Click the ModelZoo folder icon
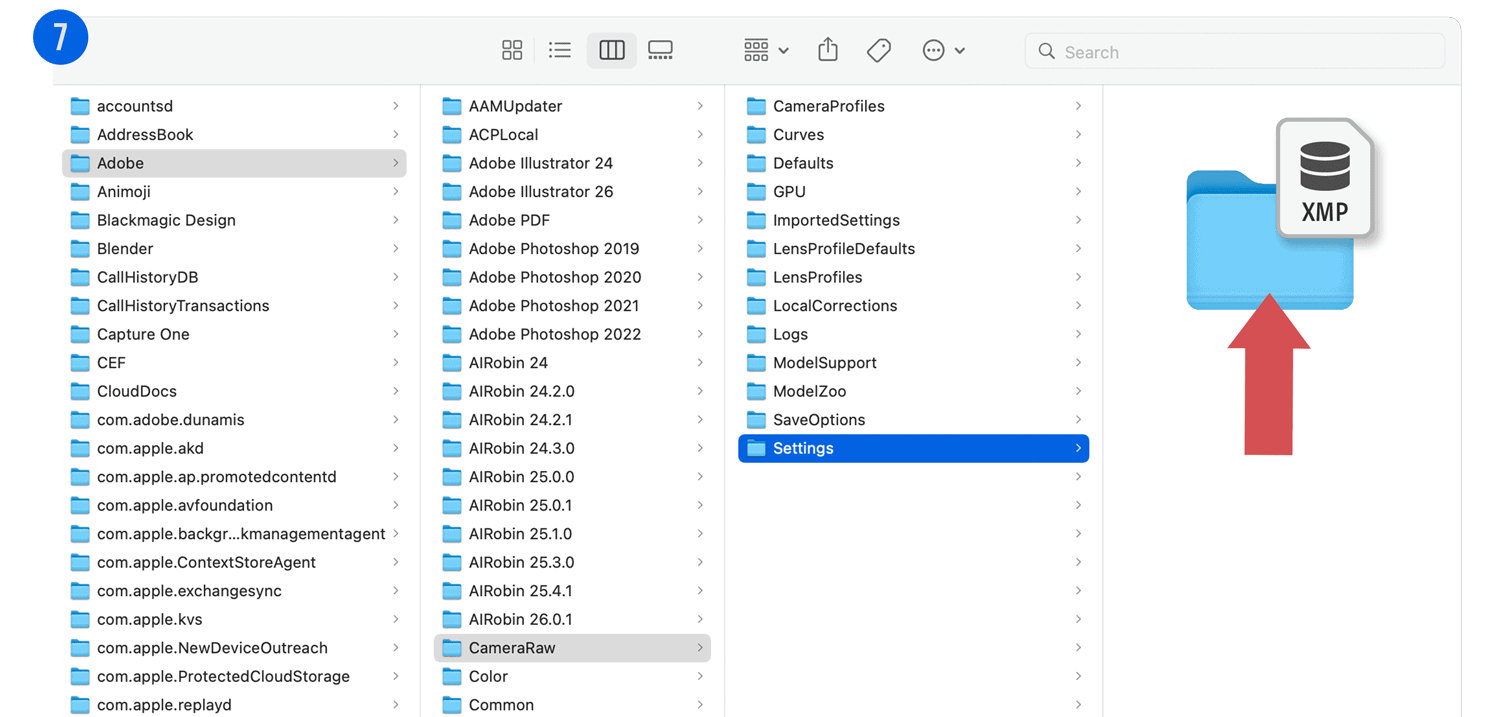This screenshot has height=717, width=1500. (756, 391)
